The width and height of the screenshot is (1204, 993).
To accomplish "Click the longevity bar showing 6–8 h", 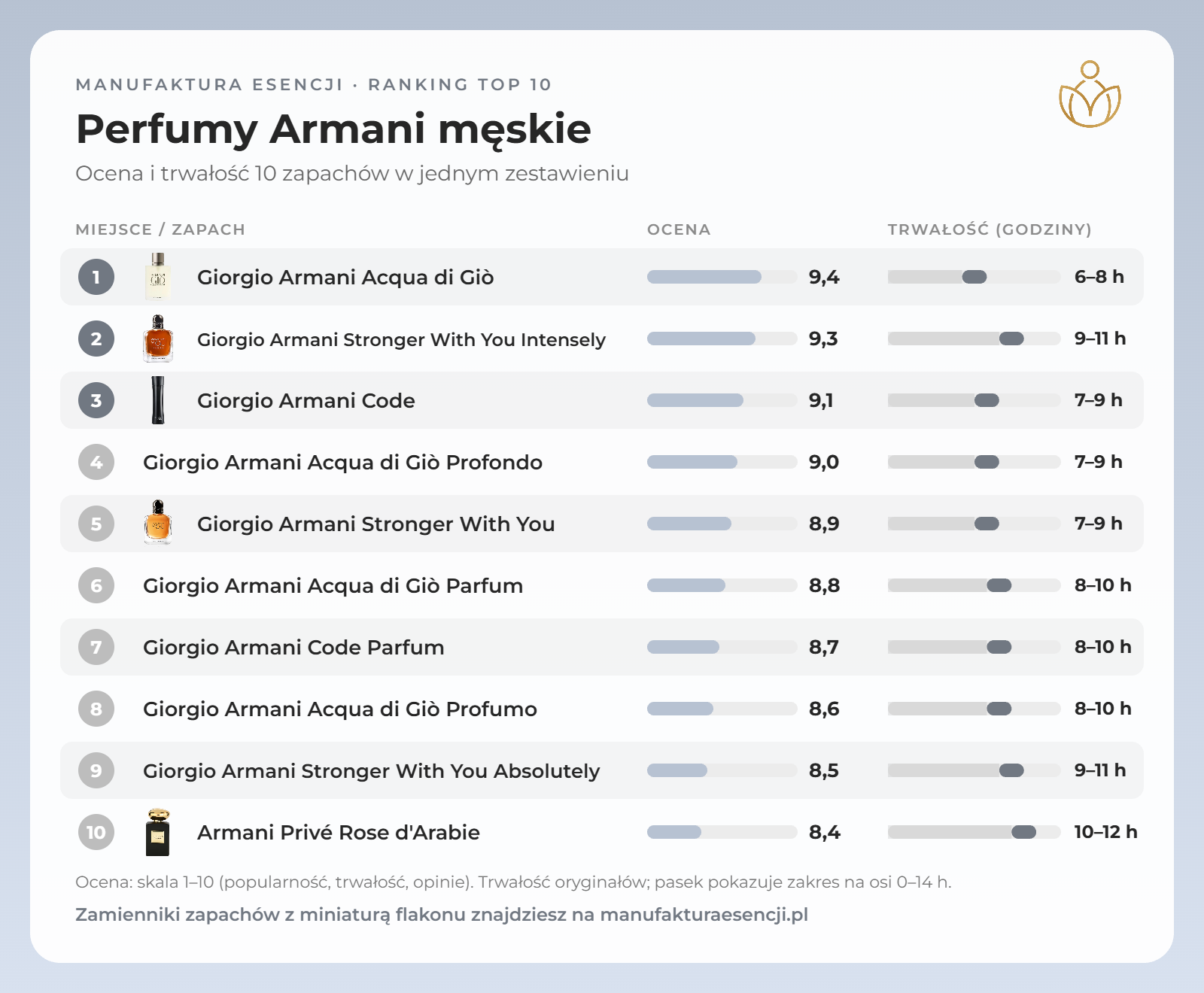I will pos(974,277).
